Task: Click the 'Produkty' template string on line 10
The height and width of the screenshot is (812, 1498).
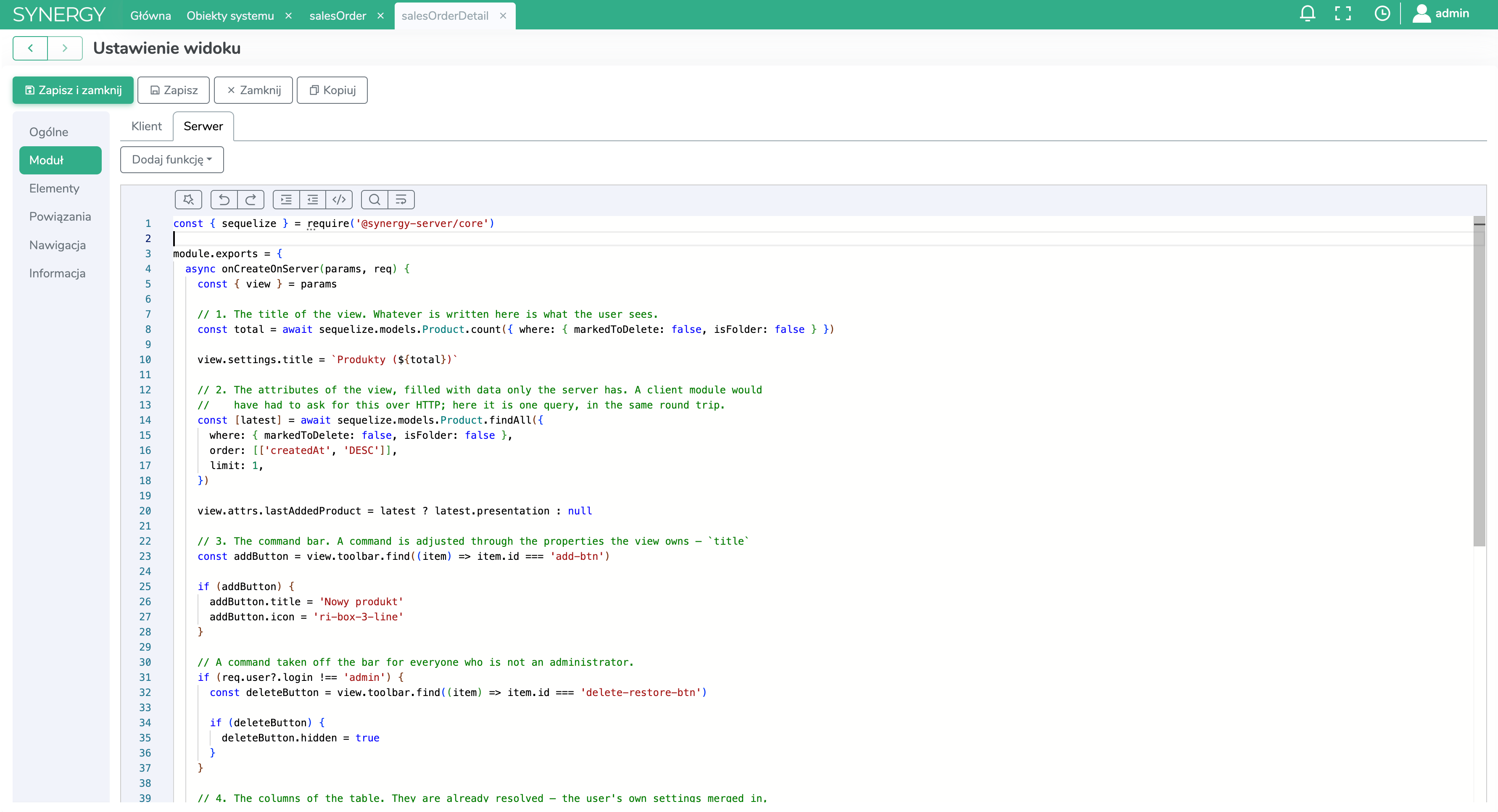Action: click(394, 359)
